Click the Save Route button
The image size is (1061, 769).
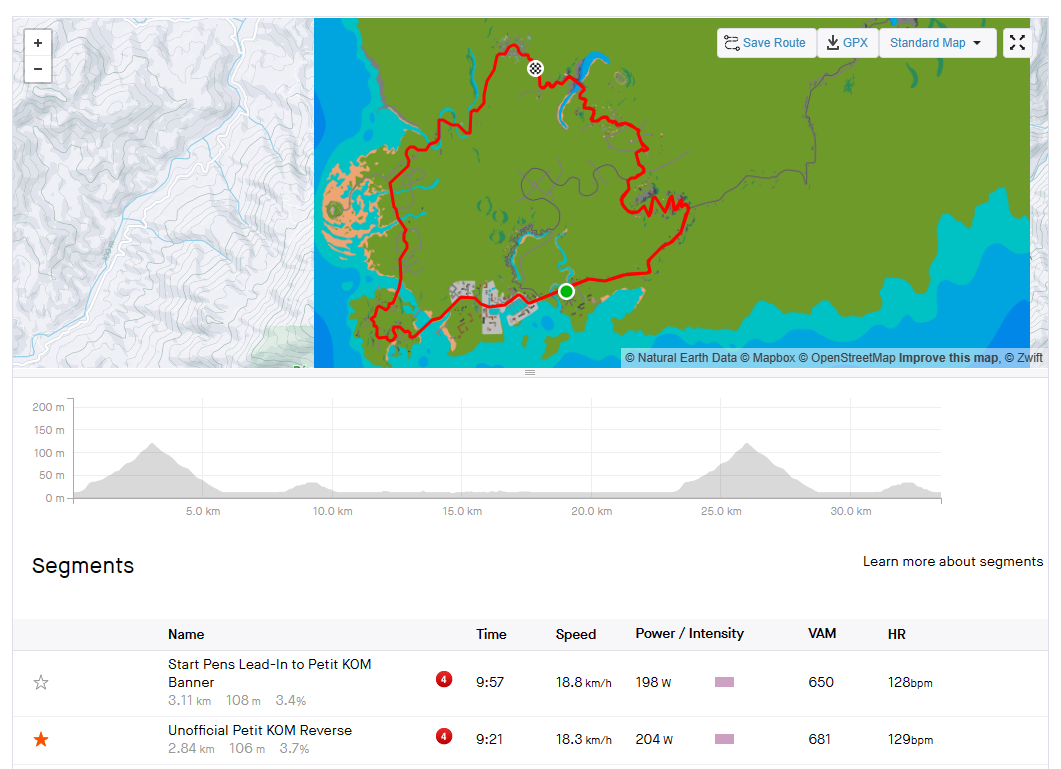pos(766,43)
